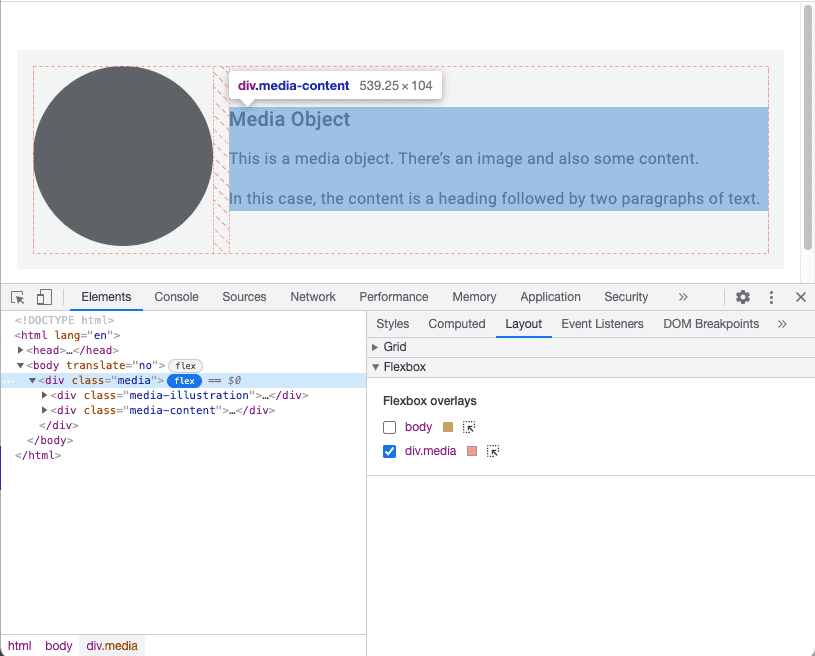Activate the inspect element picker tool
This screenshot has width=815, height=656.
click(17, 297)
